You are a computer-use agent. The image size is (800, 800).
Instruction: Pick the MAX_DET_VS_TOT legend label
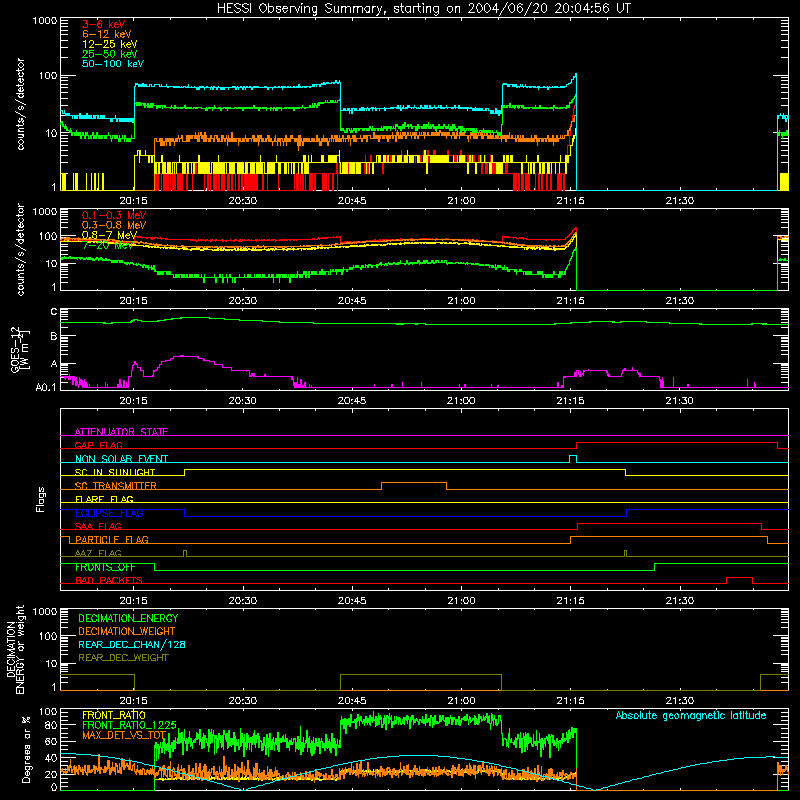point(124,735)
